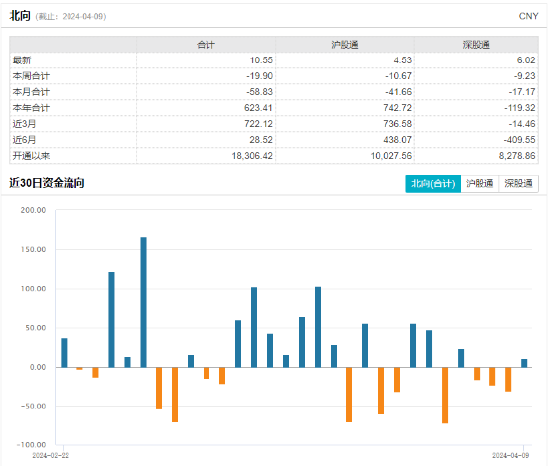Click the 200.00 y-axis label
Screen dimensions: 550x467
pos(33,211)
